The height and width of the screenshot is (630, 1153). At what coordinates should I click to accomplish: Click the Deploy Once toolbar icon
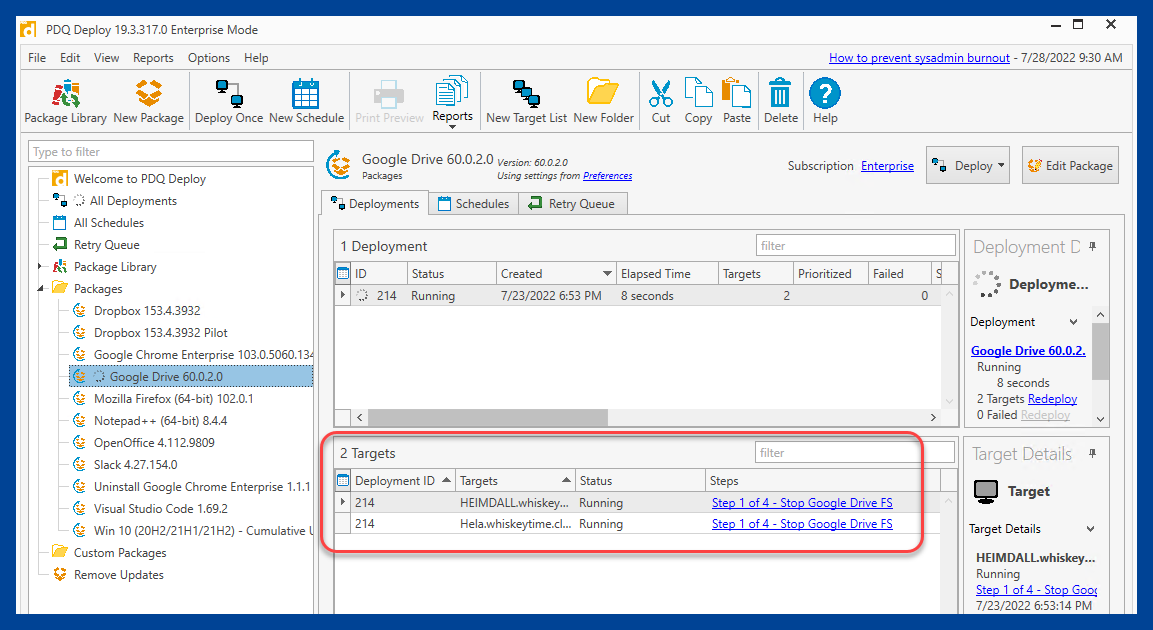click(x=229, y=101)
